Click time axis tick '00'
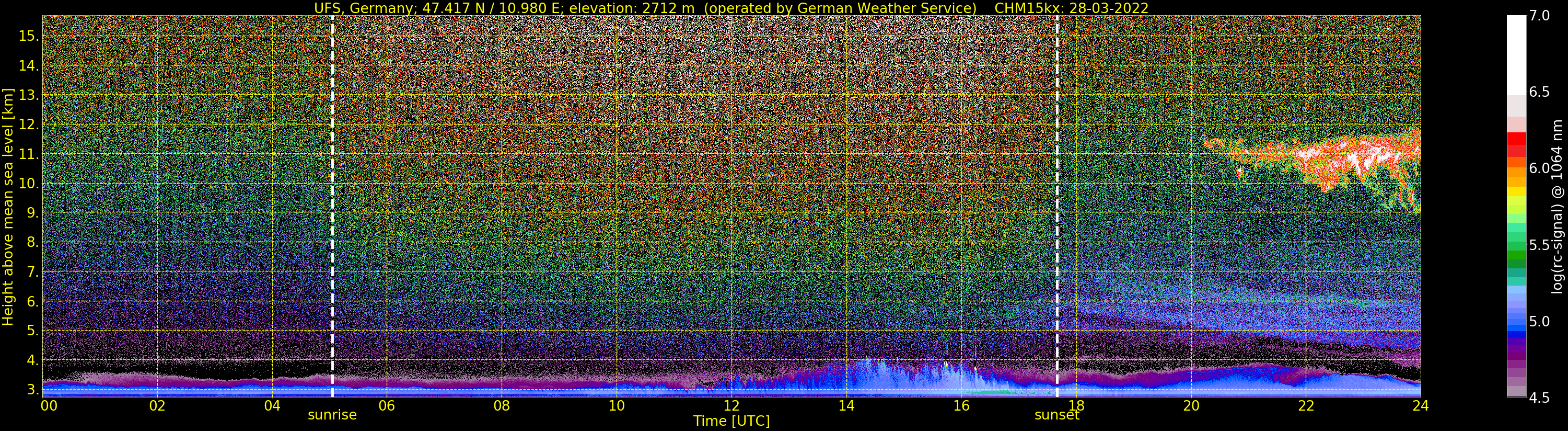The height and width of the screenshot is (431, 1568). coord(48,405)
